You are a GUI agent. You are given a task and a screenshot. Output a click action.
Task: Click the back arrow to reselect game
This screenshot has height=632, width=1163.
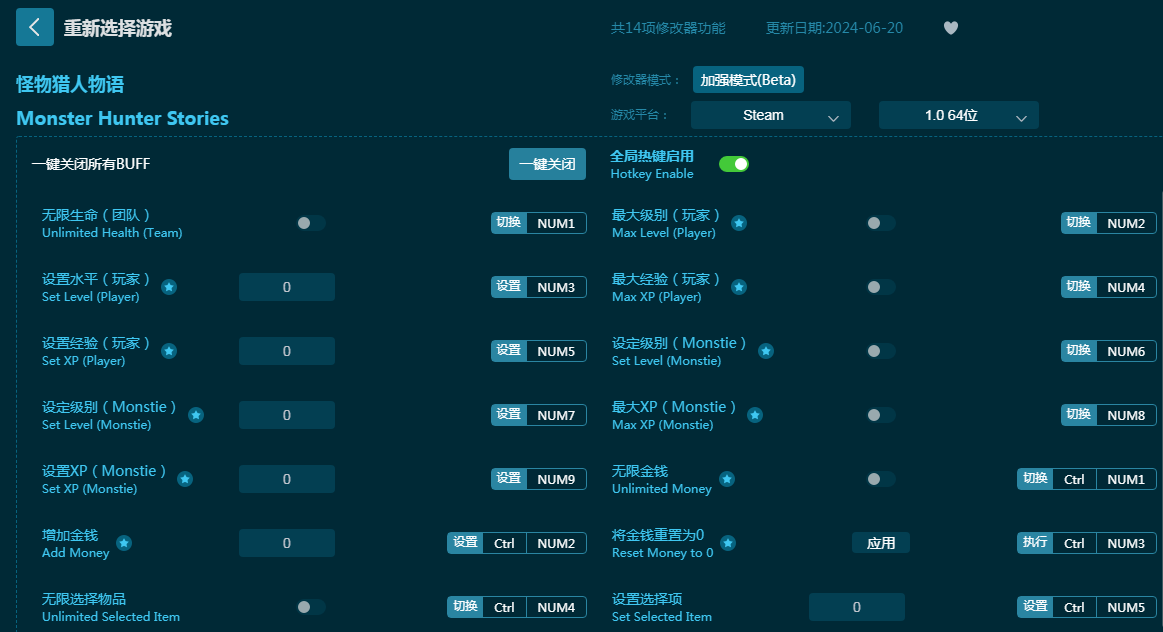[35, 27]
